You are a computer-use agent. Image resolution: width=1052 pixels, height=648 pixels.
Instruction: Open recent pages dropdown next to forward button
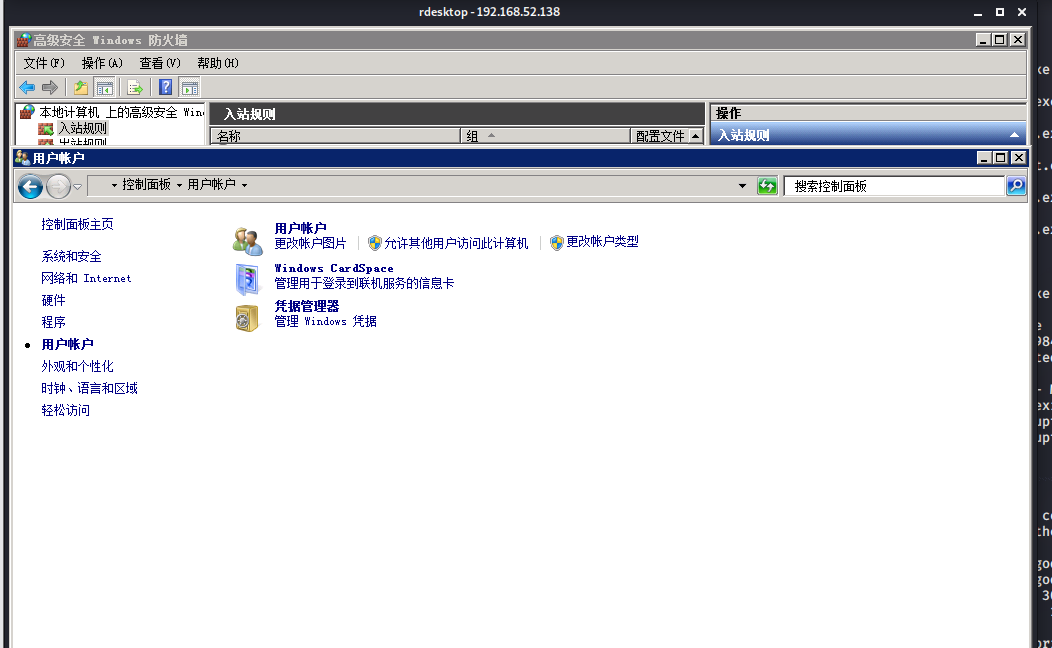point(77,186)
